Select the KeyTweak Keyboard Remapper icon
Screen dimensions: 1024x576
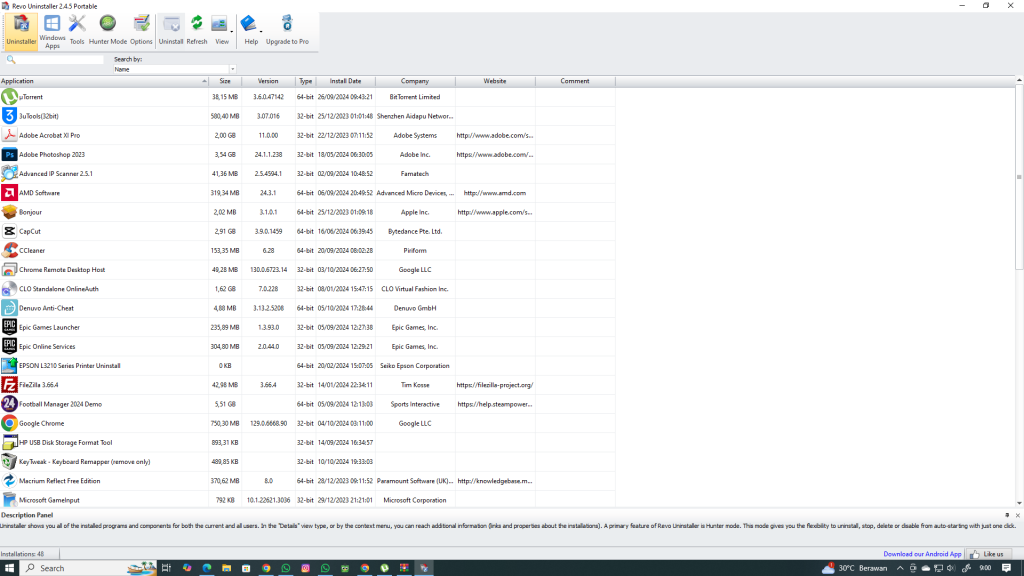(9, 462)
